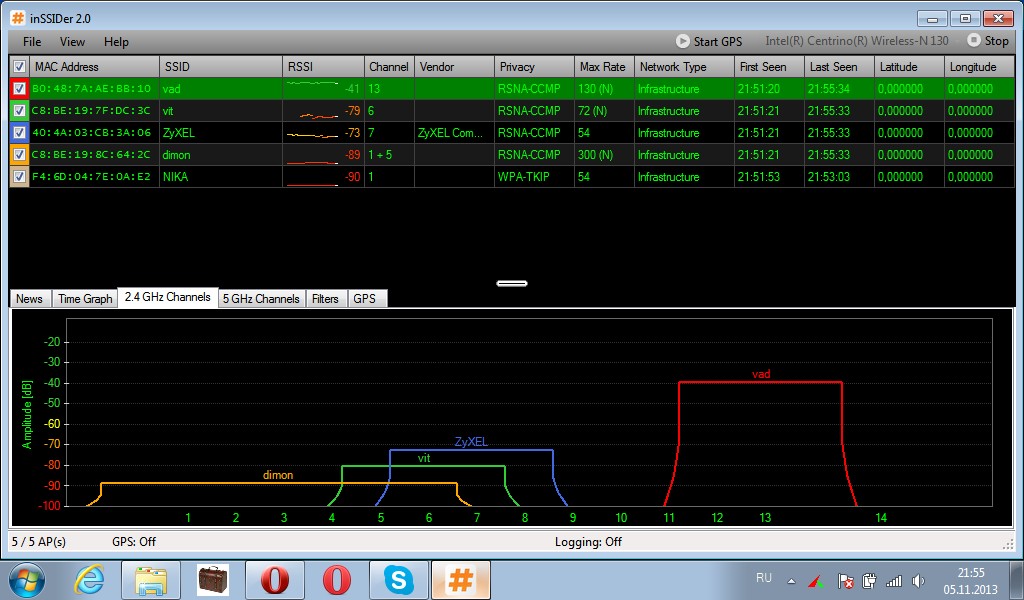
Task: Click the Latitude column header
Action: coord(909,67)
